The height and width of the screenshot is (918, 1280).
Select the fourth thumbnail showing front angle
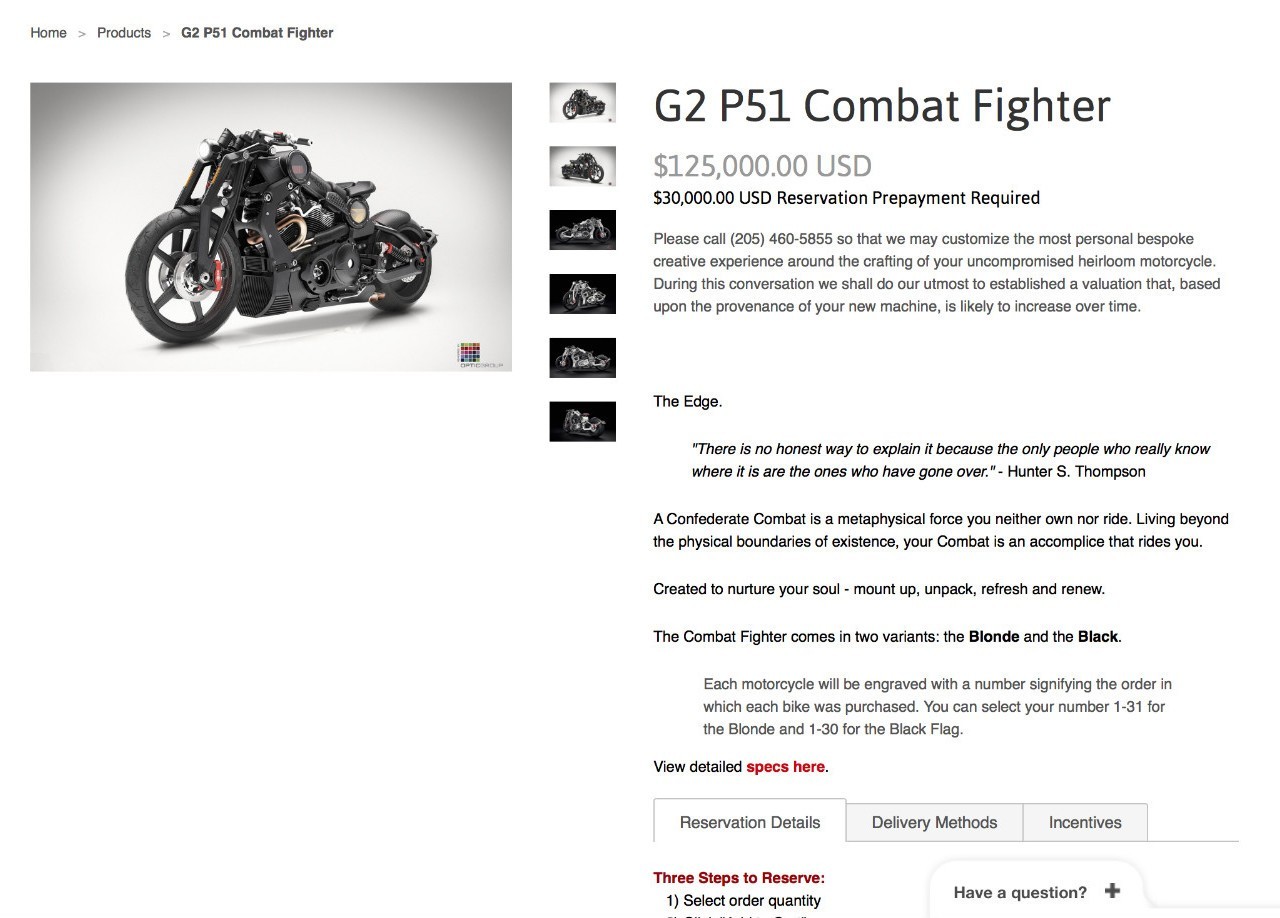pos(582,294)
